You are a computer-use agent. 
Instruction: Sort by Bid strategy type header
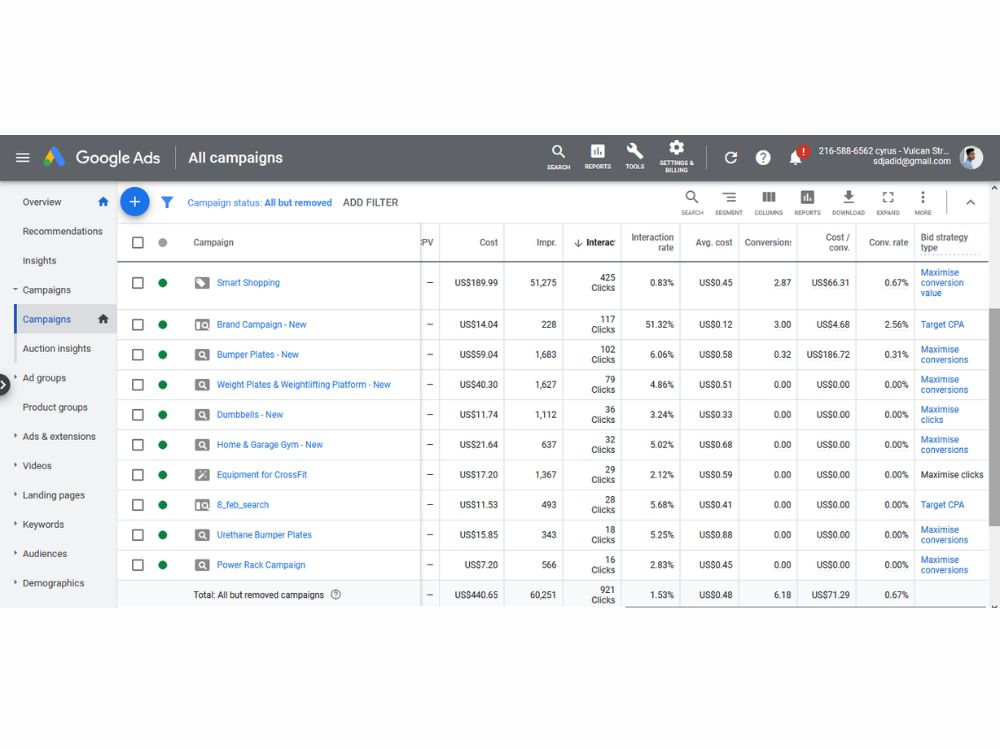click(944, 242)
